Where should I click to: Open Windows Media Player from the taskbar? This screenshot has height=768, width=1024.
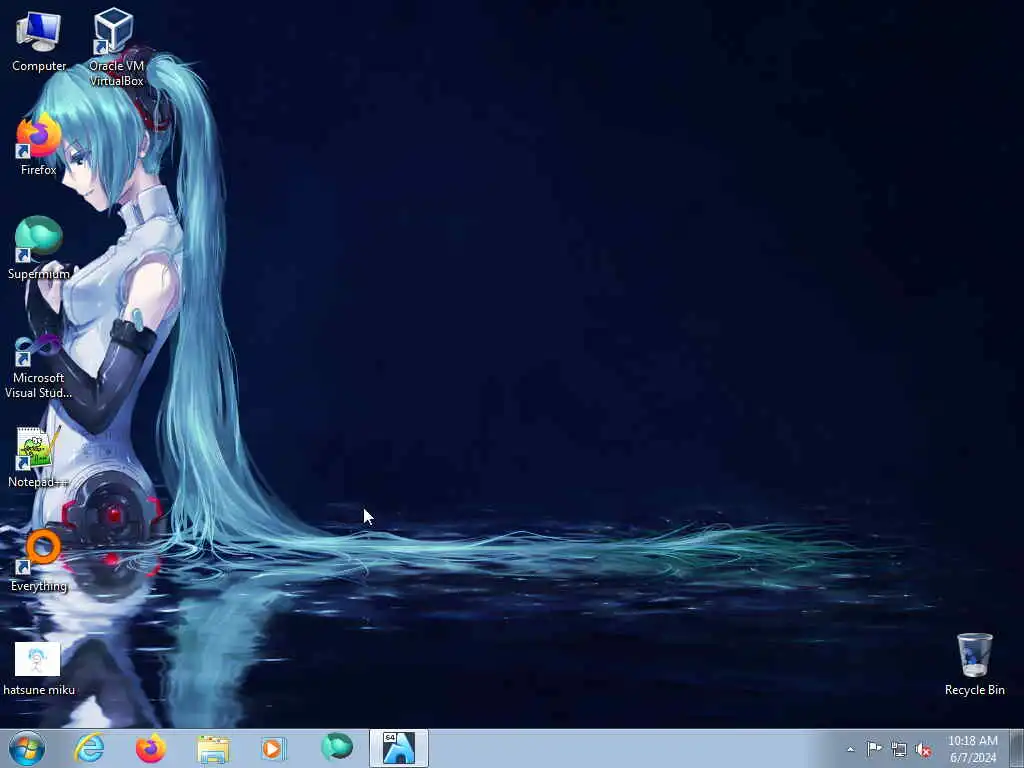pyautogui.click(x=274, y=748)
